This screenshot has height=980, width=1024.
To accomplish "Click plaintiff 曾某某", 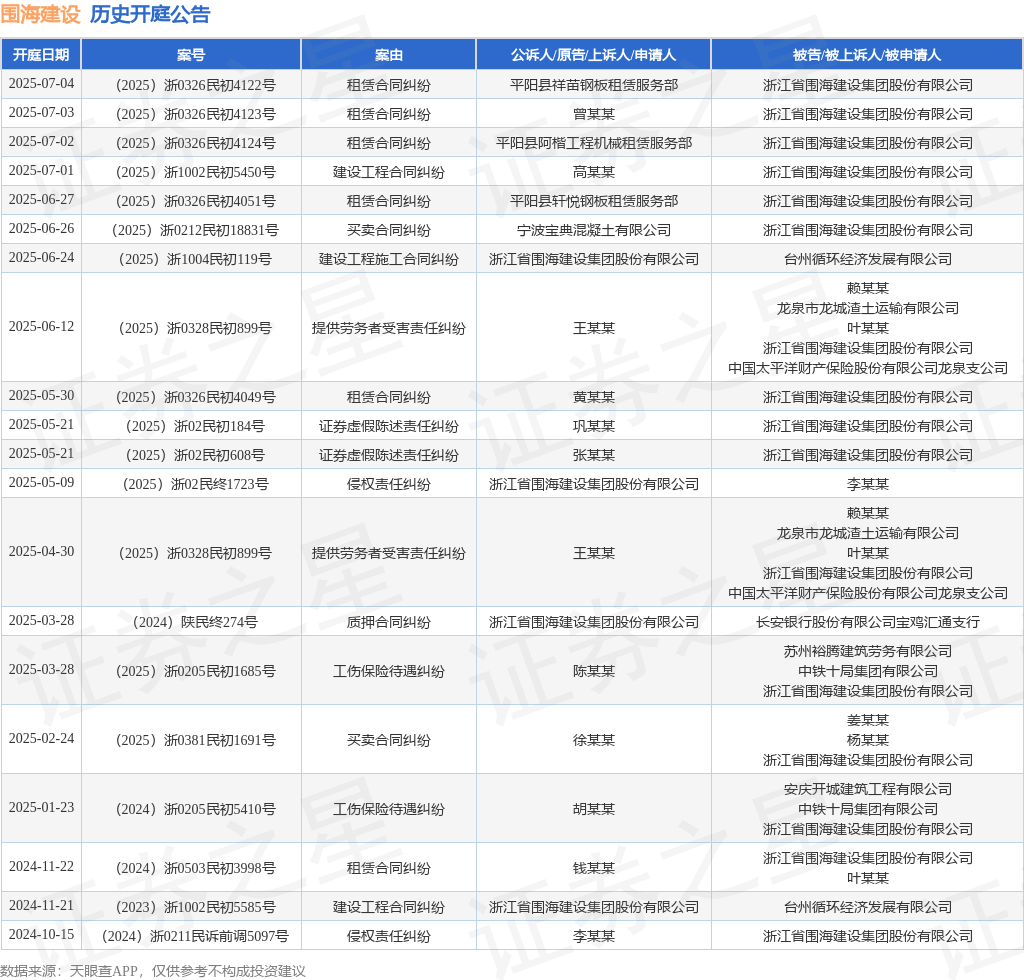I will click(x=594, y=114).
